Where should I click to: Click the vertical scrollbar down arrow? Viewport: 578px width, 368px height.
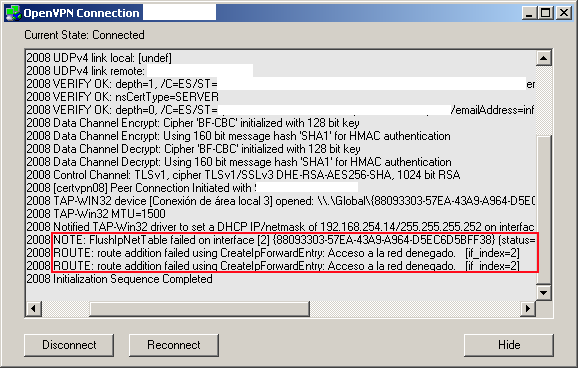click(544, 293)
